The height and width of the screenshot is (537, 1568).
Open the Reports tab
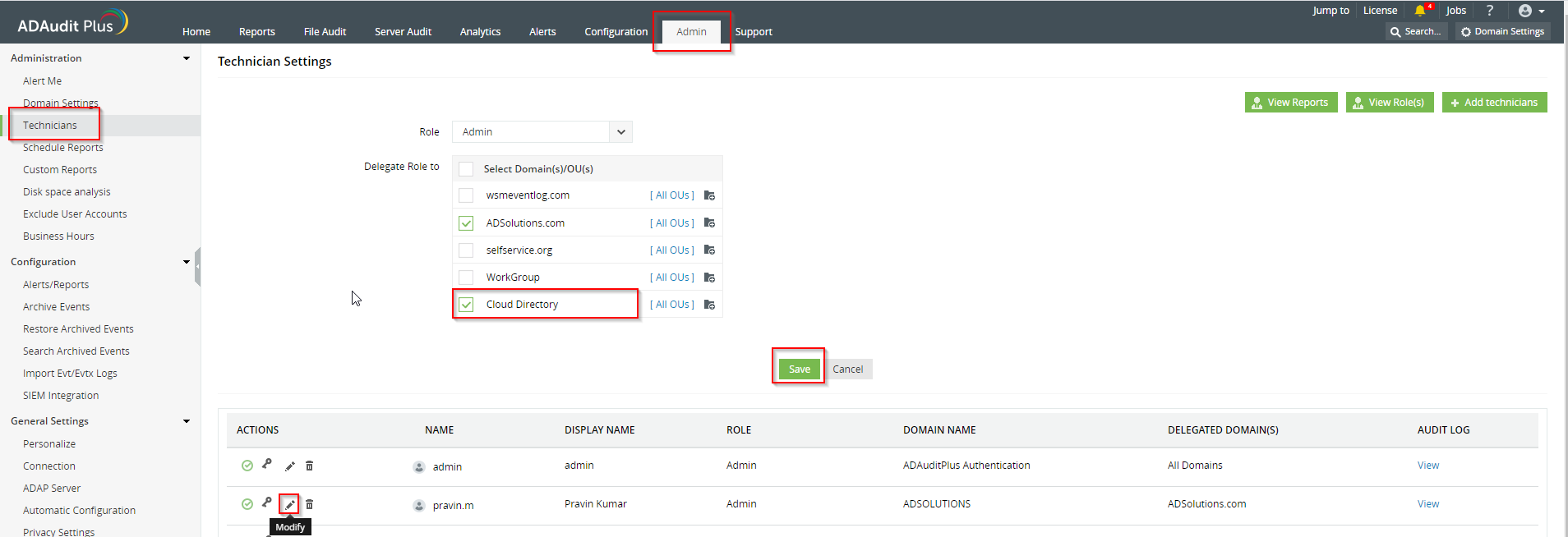coord(257,31)
